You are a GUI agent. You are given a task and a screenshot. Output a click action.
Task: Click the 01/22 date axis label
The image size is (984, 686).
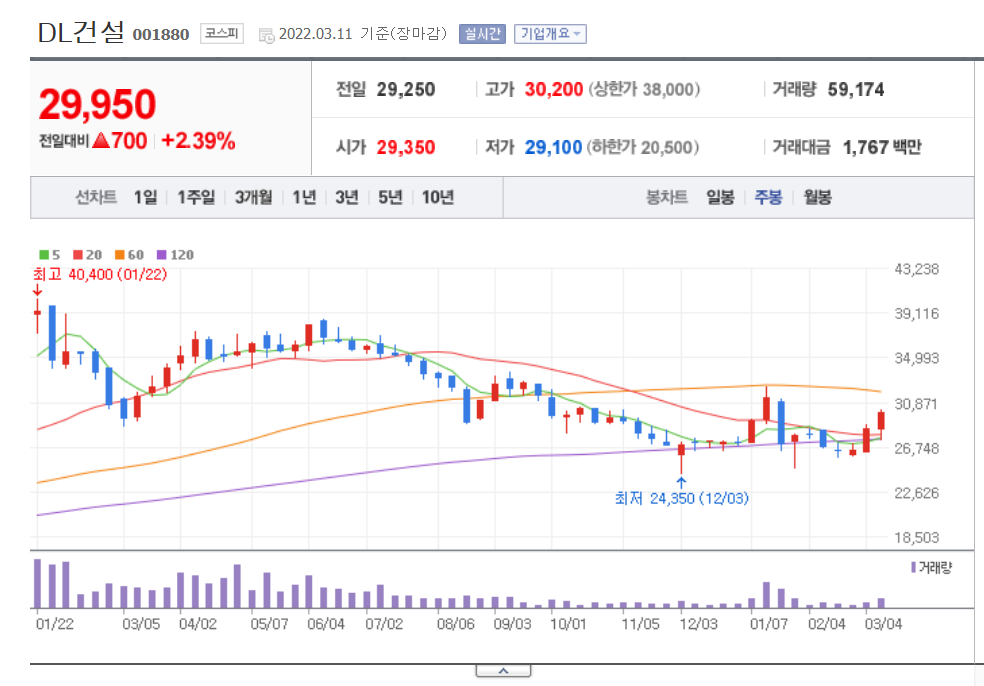pos(55,624)
